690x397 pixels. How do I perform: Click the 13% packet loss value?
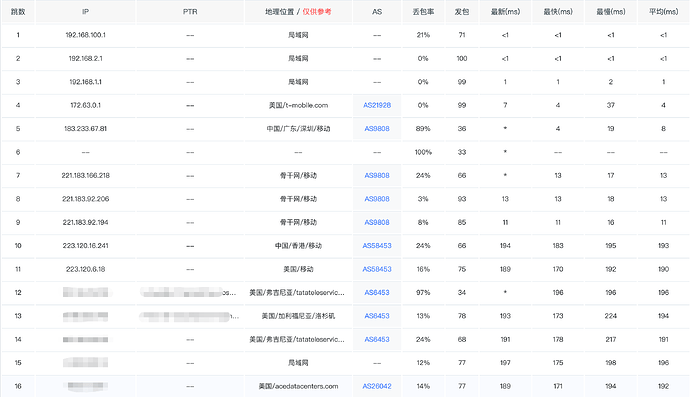point(423,316)
